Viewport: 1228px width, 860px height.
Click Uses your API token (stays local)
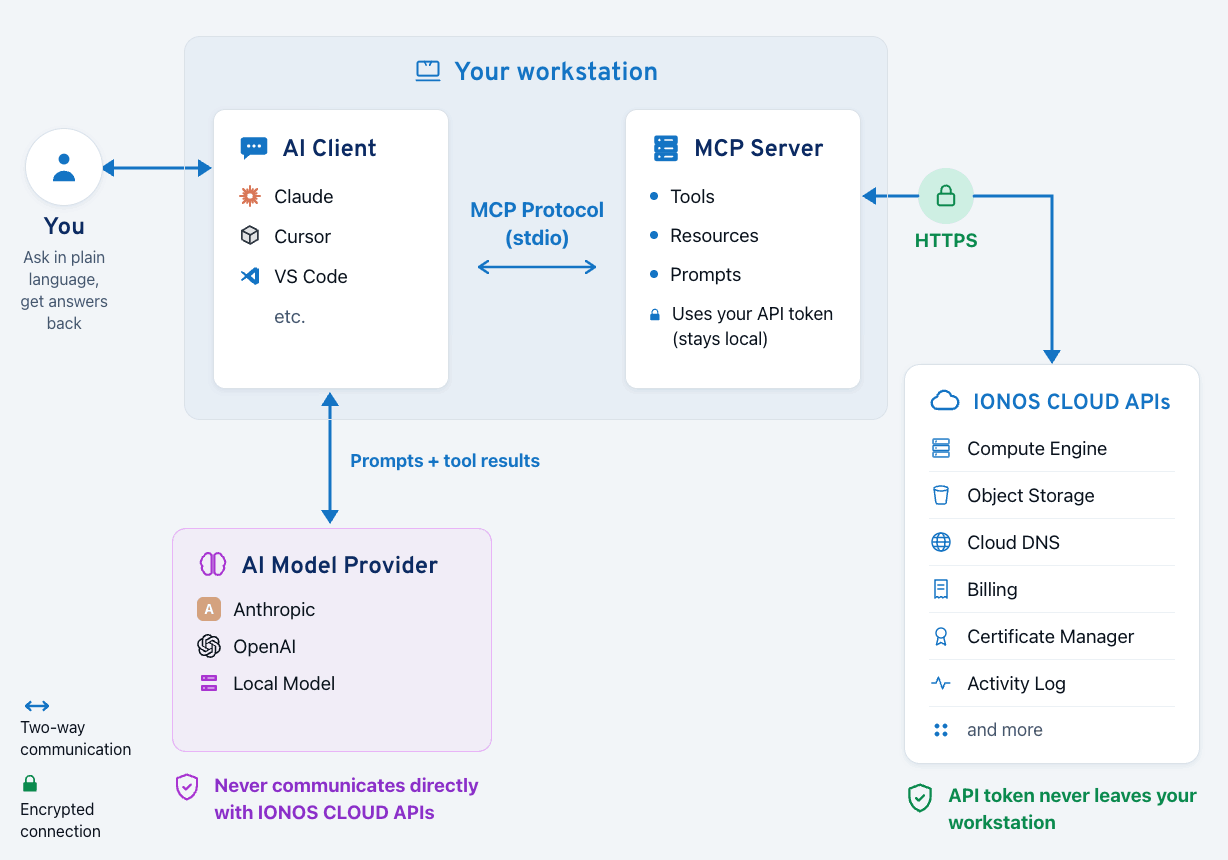point(752,327)
